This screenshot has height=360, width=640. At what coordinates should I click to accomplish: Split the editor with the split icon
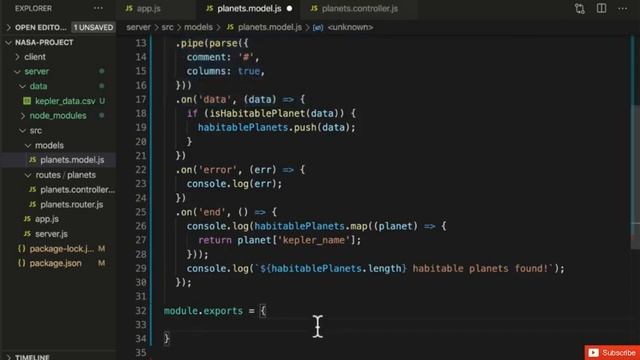tap(601, 8)
